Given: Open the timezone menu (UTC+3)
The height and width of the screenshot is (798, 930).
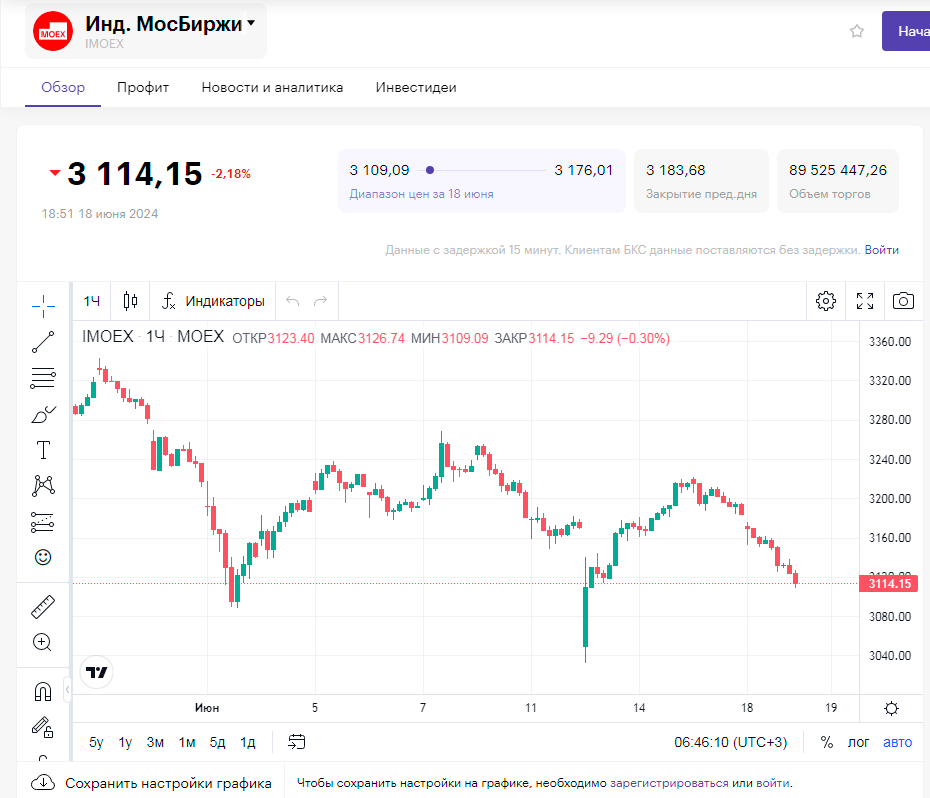Looking at the screenshot, I should point(731,742).
